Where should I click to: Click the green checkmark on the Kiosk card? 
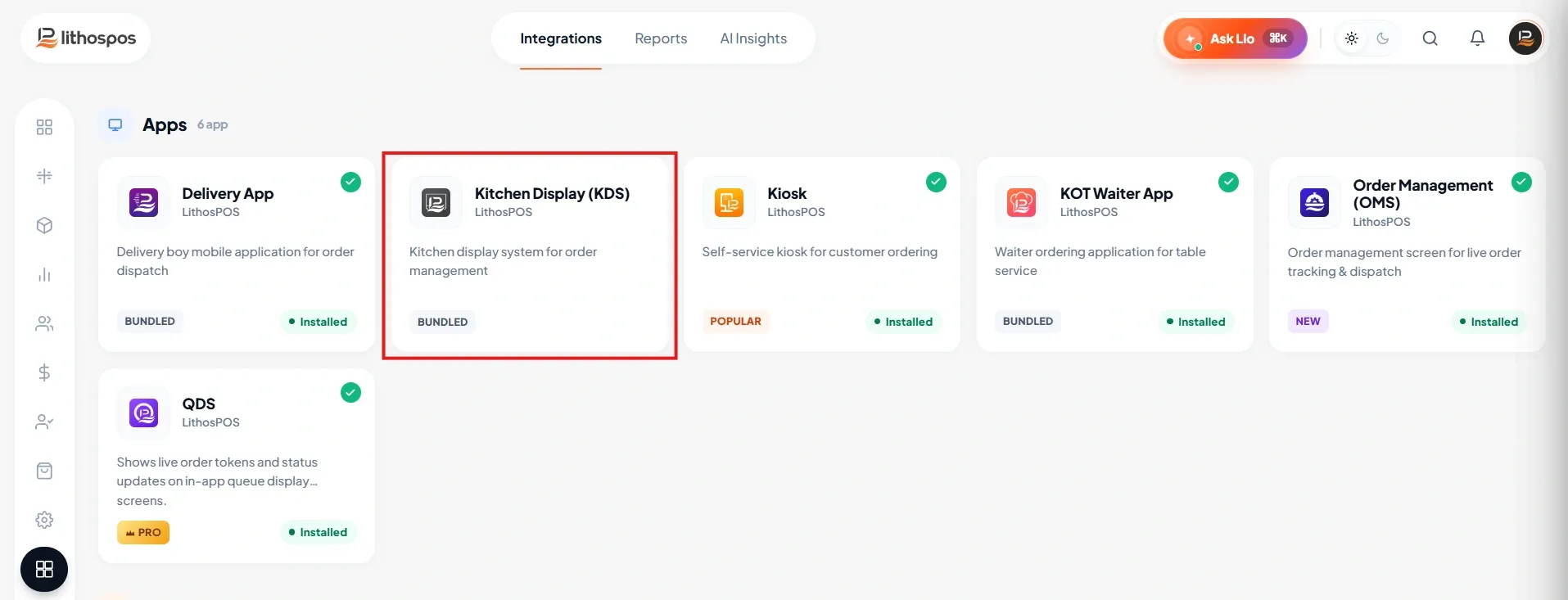tap(936, 182)
